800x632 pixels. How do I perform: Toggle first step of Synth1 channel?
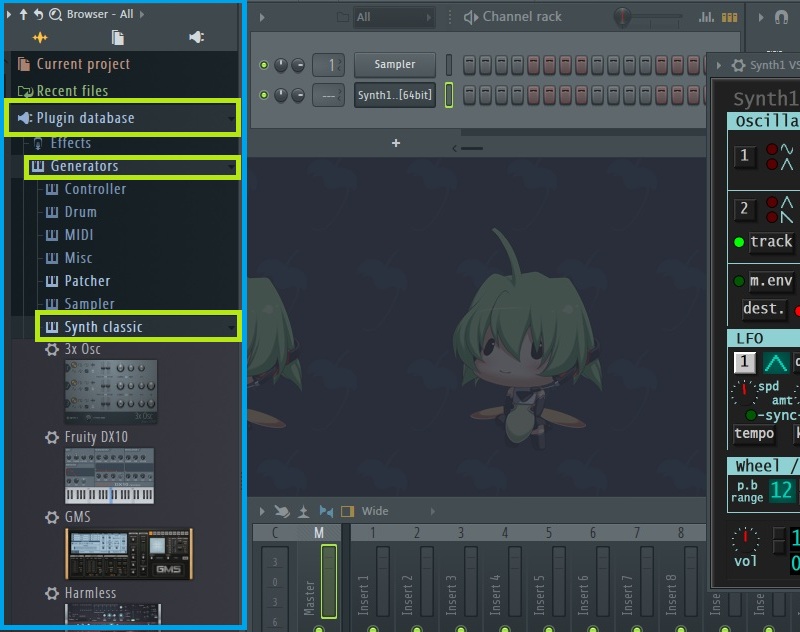click(469, 95)
